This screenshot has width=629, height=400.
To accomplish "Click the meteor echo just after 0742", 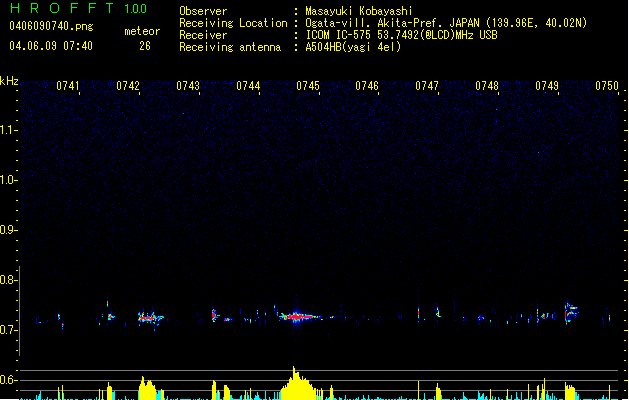I will click(x=150, y=318).
